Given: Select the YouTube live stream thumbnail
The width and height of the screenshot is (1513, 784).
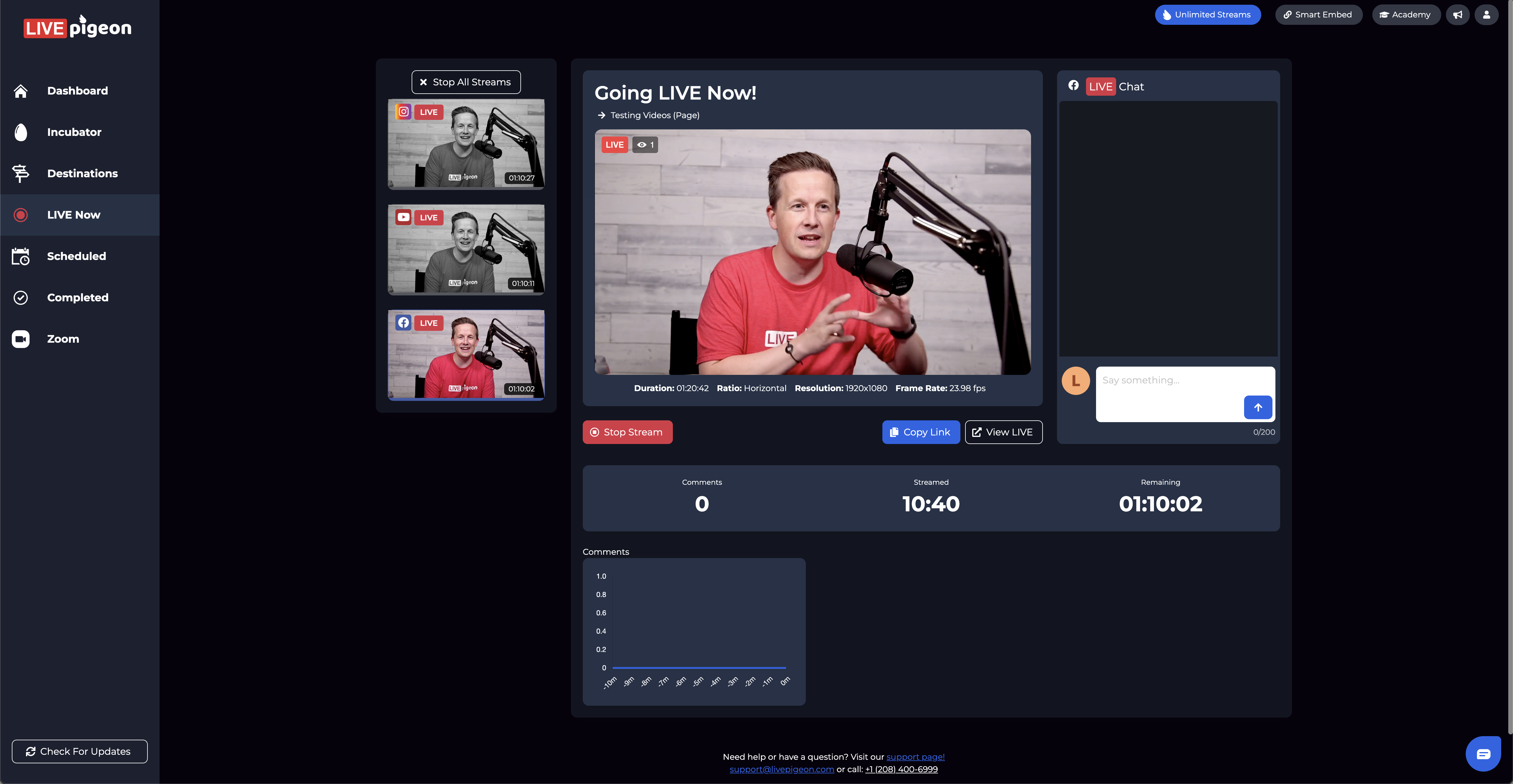Looking at the screenshot, I should pos(466,250).
